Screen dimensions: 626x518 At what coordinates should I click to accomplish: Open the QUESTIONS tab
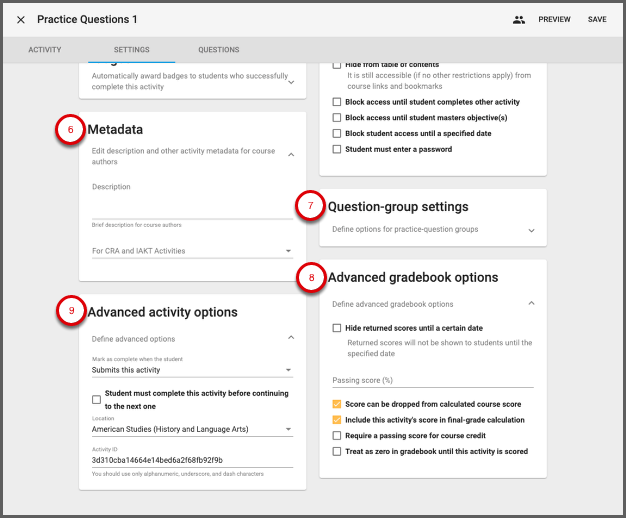(218, 49)
